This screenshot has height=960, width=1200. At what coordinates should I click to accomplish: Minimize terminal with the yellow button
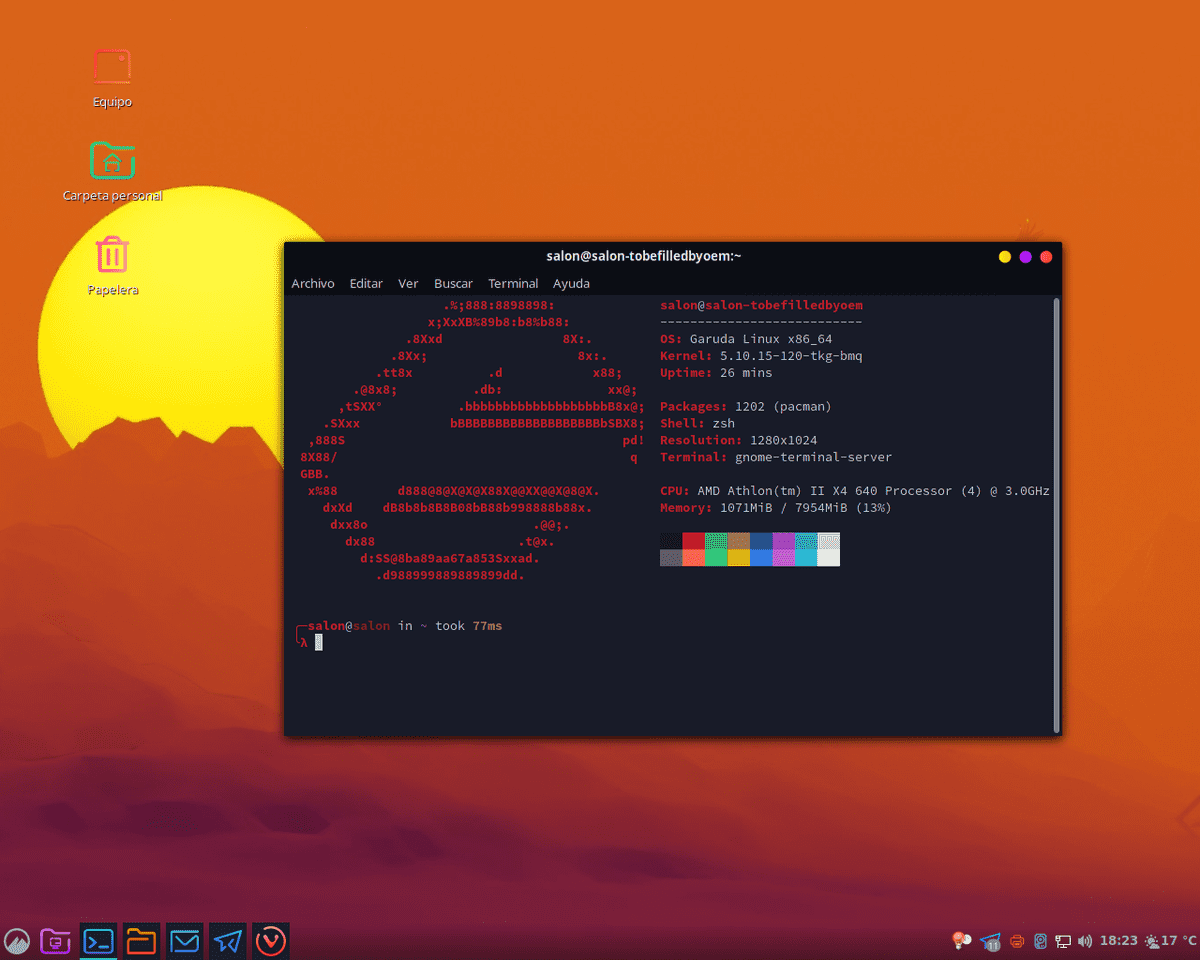click(1005, 257)
